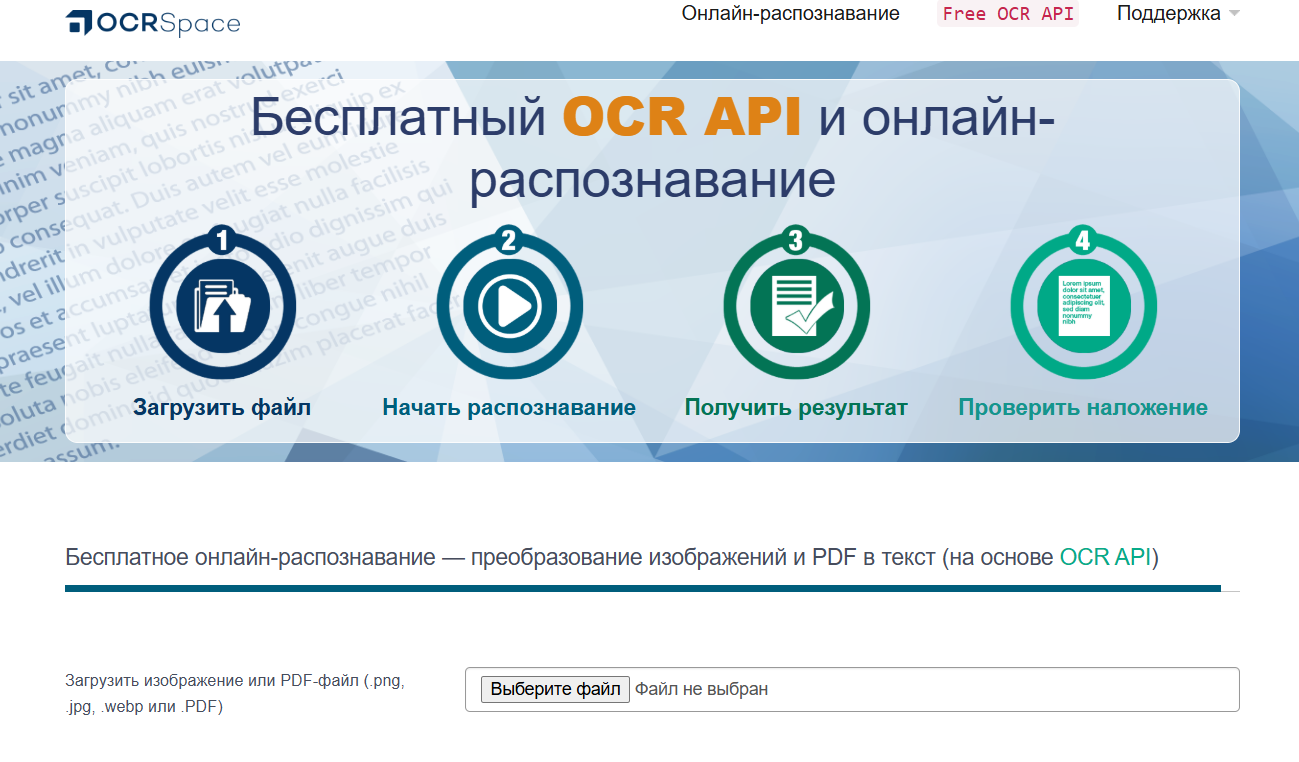Image resolution: width=1299 pixels, height=762 pixels.
Task: Follow the OCR API link in the heading
Action: pos(1105,557)
